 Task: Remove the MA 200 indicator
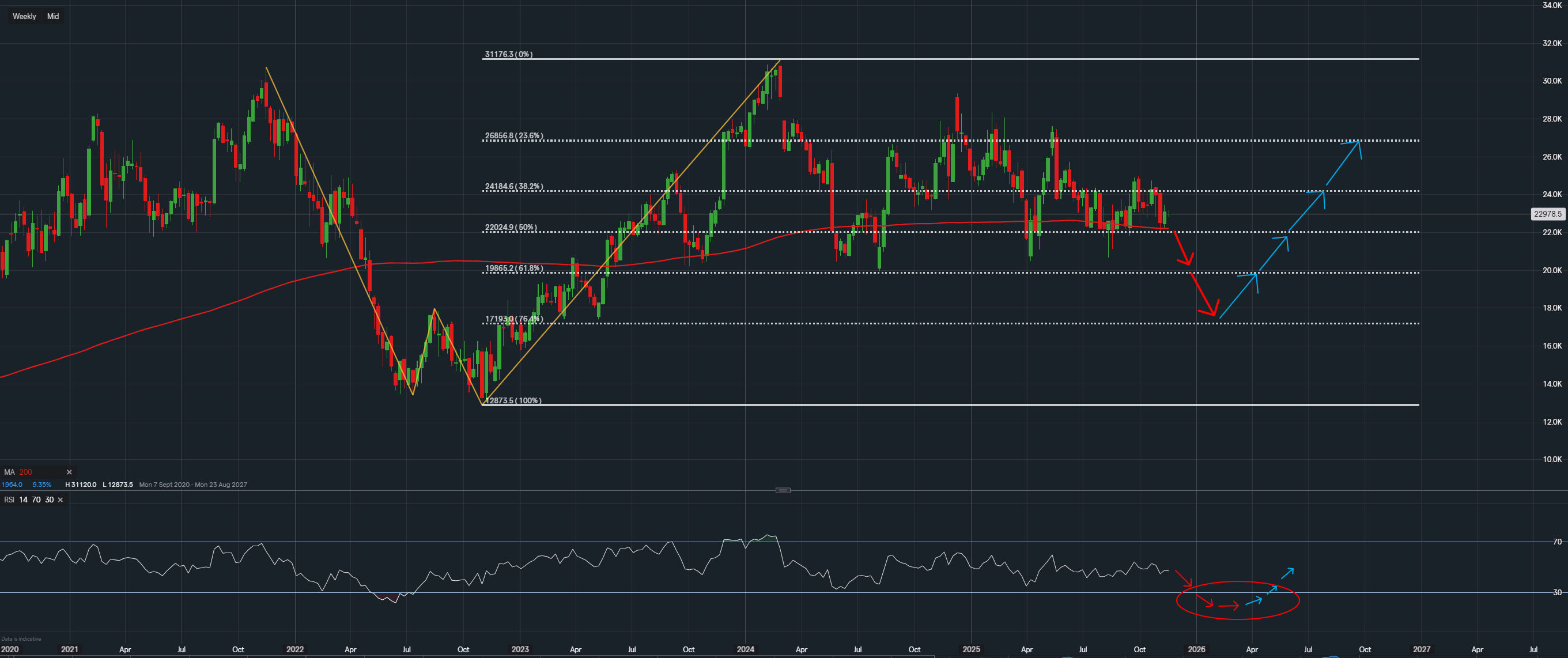click(69, 472)
